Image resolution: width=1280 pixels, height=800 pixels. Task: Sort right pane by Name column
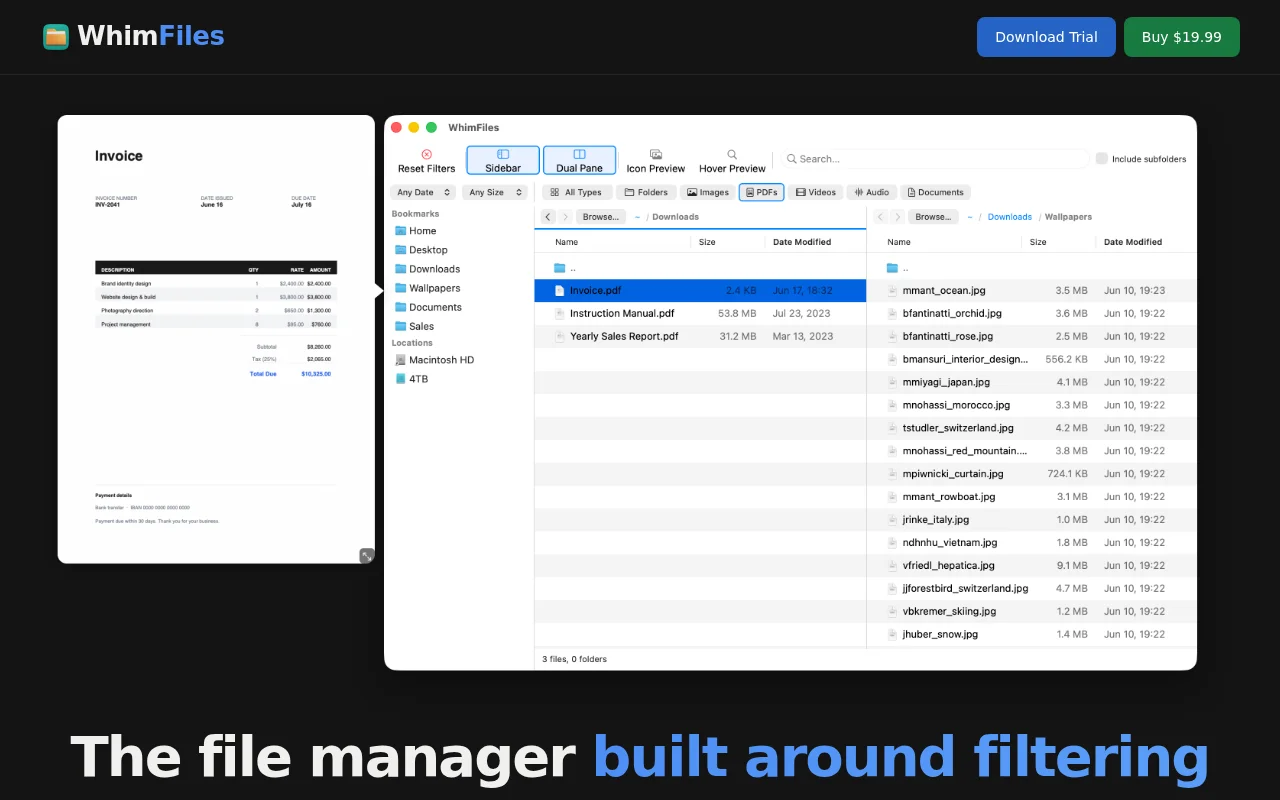[x=898, y=242]
